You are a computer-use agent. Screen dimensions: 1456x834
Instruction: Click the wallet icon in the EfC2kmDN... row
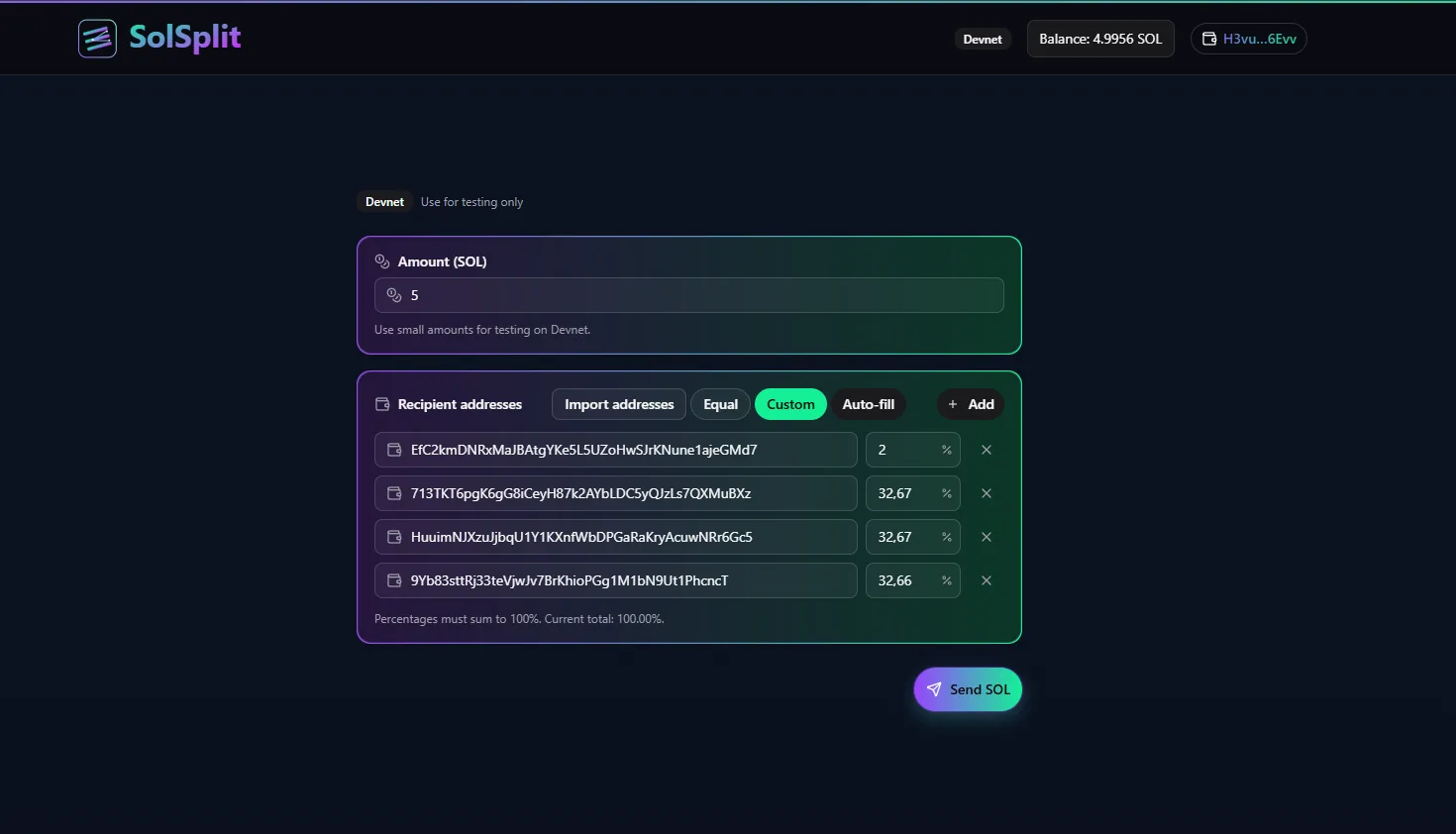(394, 450)
